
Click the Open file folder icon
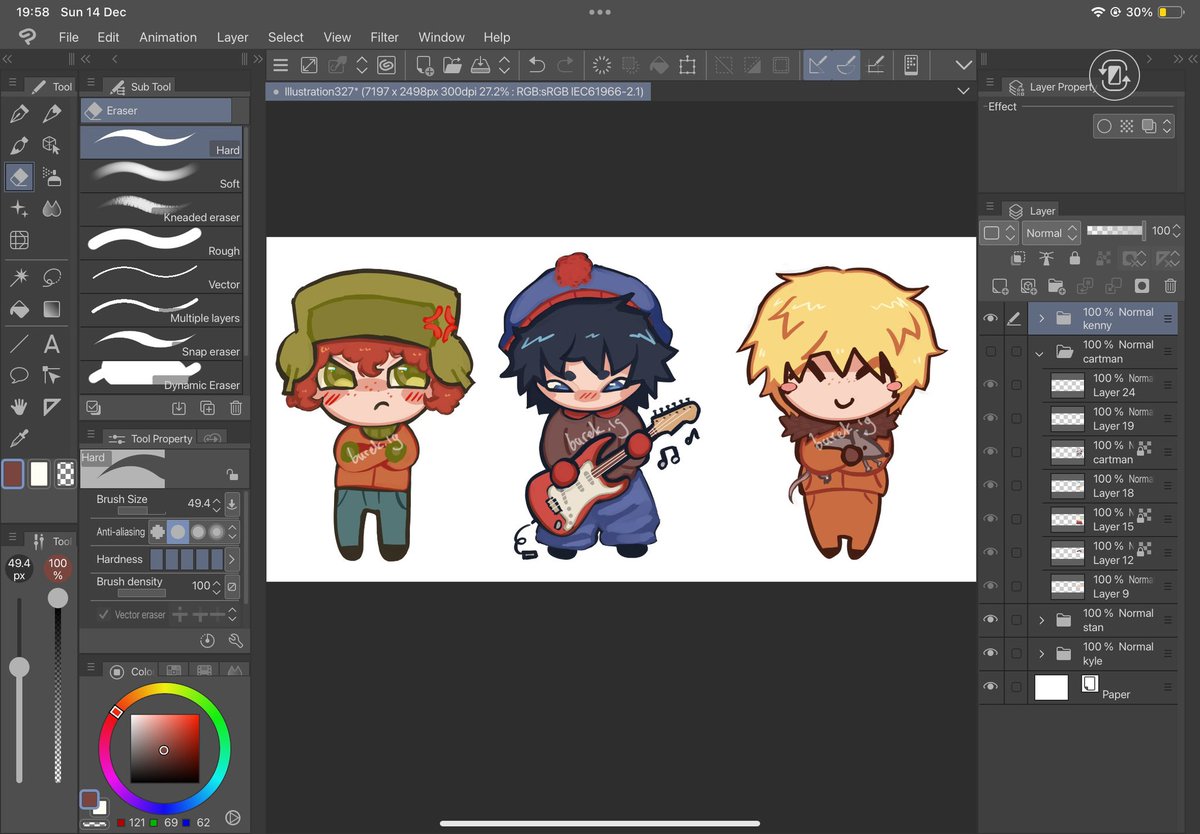[452, 65]
